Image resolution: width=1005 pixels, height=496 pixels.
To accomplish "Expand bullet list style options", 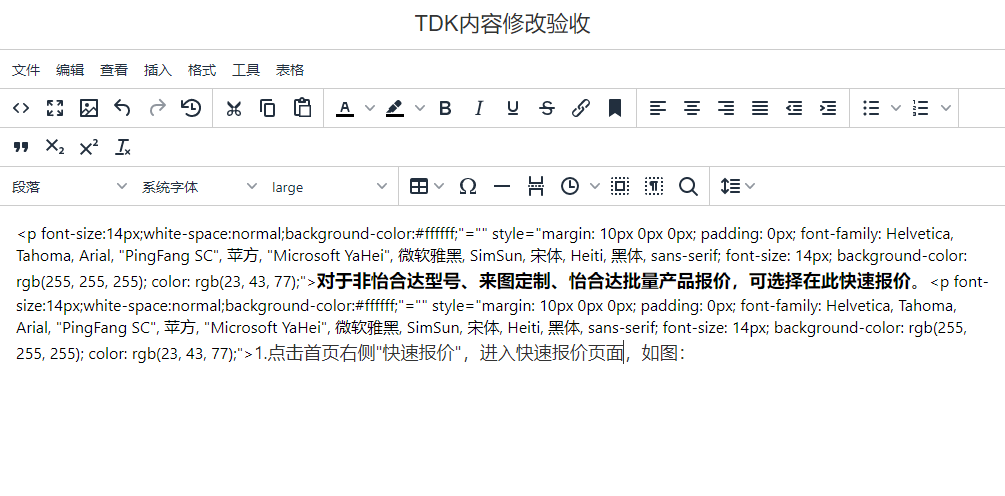I will 896,108.
